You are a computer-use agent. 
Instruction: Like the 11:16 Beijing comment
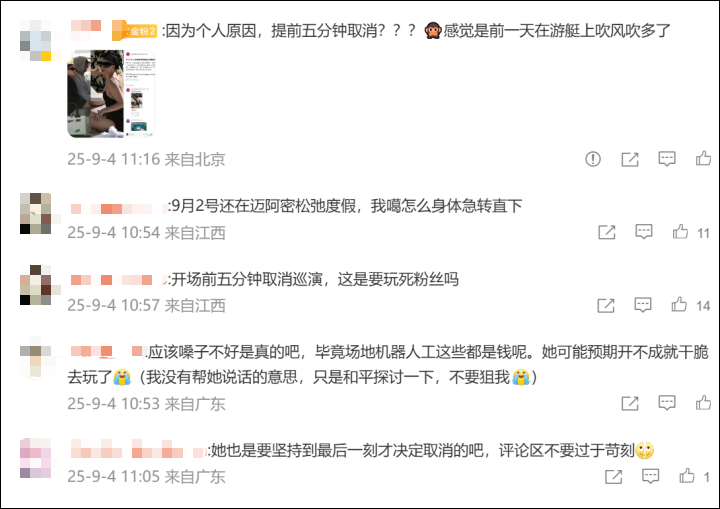[x=703, y=158]
